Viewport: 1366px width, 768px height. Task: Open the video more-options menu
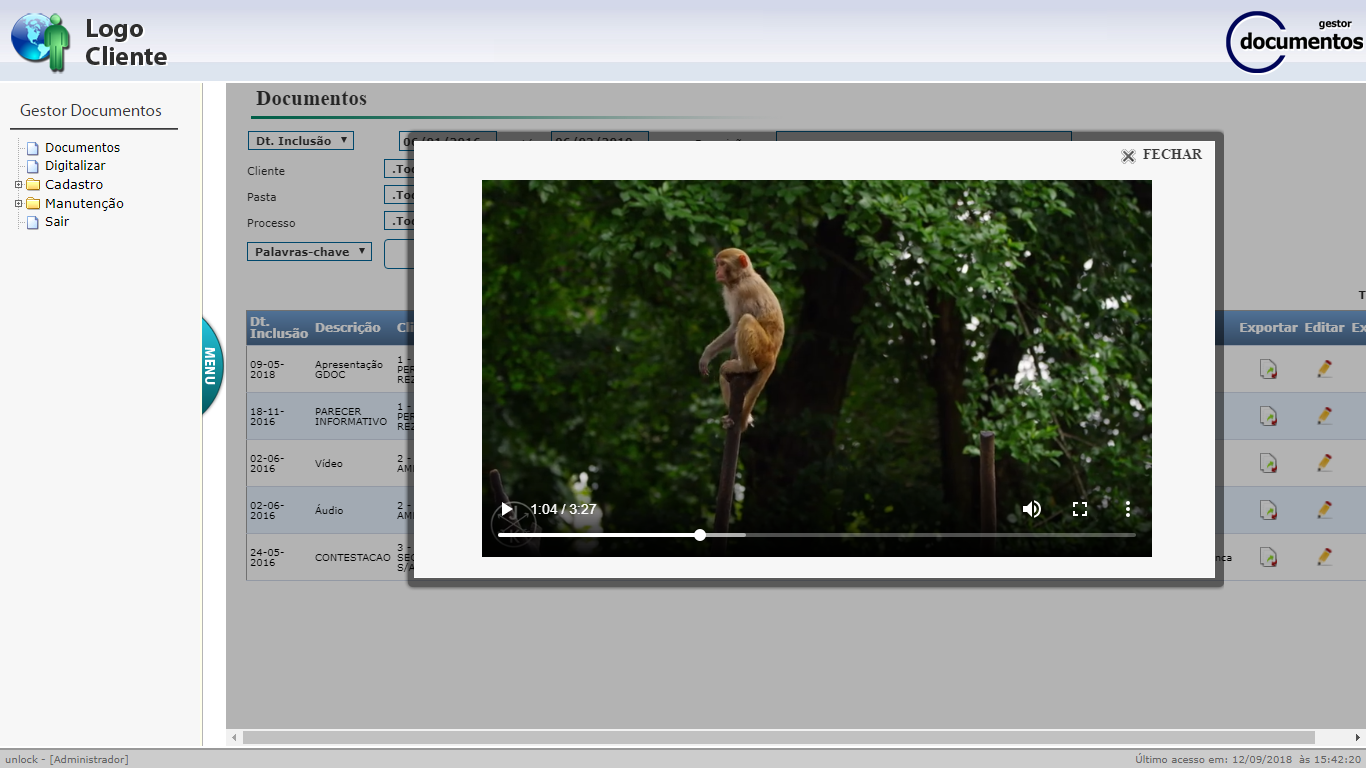click(x=1128, y=509)
